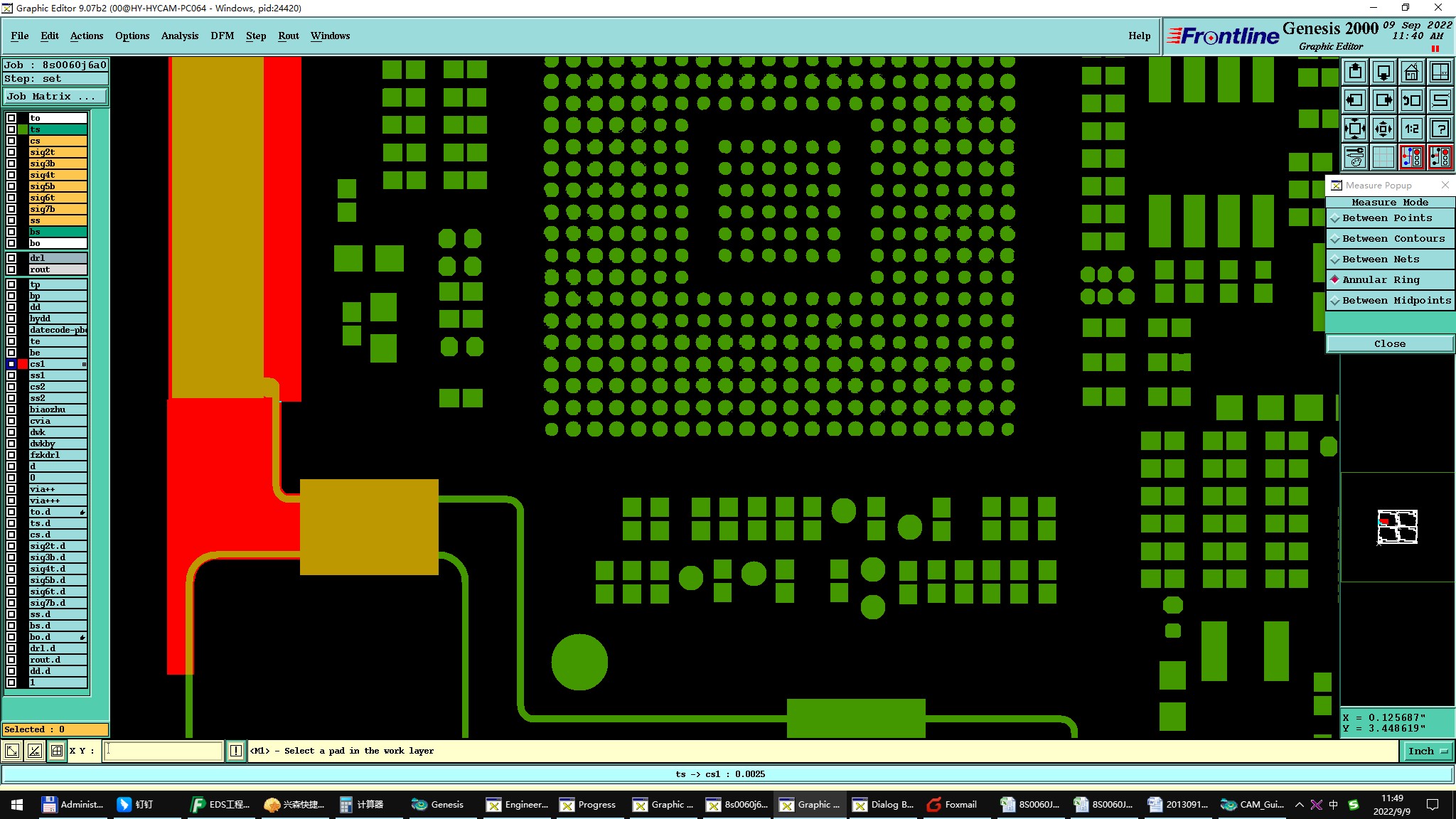Open the DFM menu
This screenshot has height=819, width=1456.
(x=222, y=36)
